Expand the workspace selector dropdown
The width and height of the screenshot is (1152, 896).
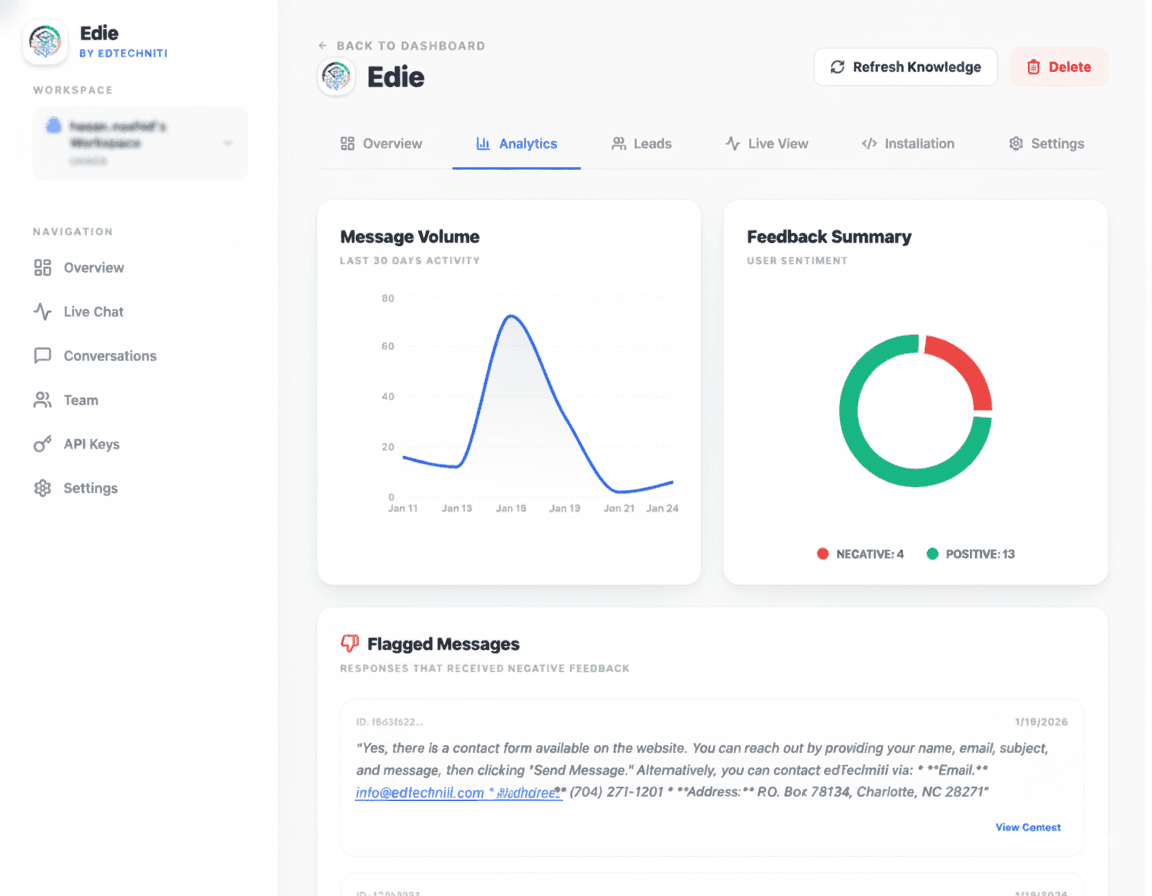pyautogui.click(x=227, y=143)
